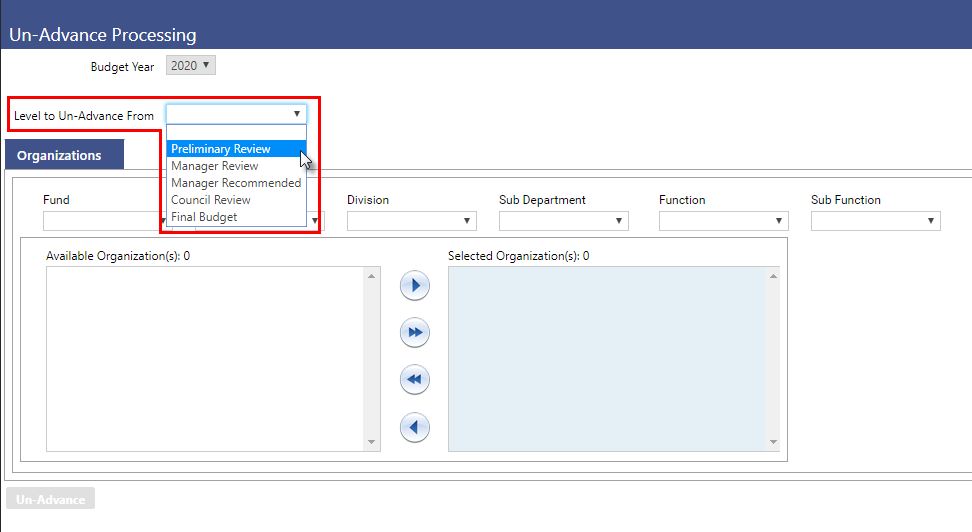Select the blank option in level list
The image size is (972, 532).
coord(236,132)
